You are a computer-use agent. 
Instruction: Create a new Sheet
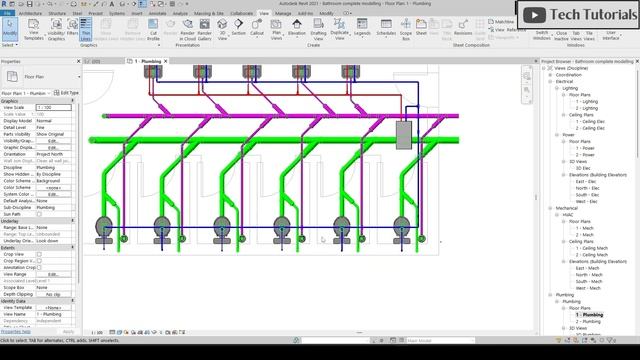pos(421,28)
